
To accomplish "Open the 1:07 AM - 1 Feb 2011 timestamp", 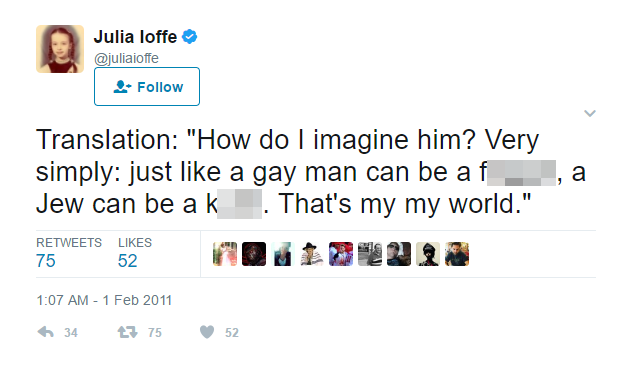I will [104, 300].
